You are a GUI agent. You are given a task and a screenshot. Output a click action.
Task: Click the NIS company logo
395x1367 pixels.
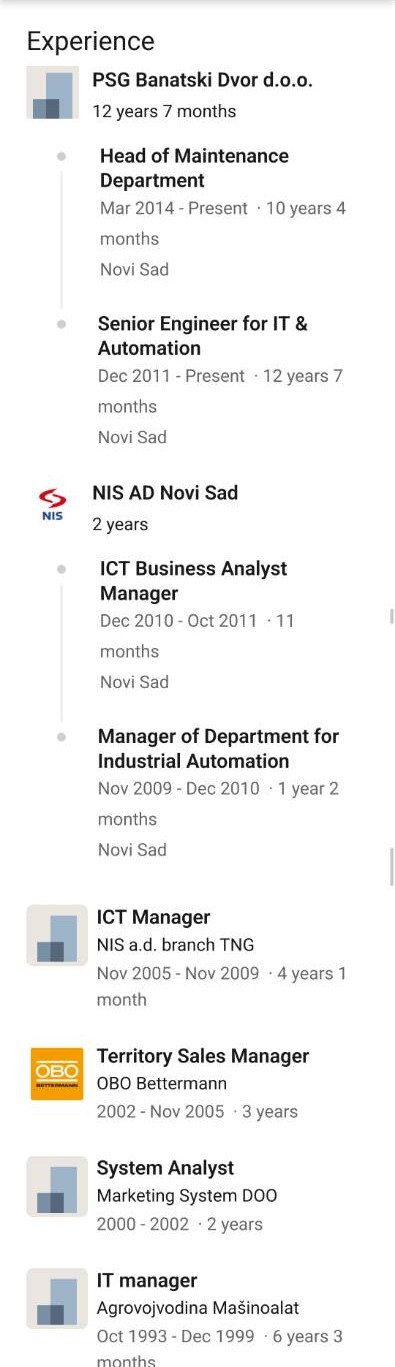tap(52, 506)
